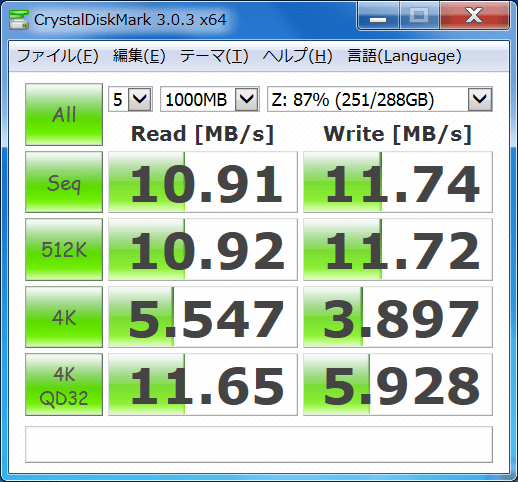Start the 4K QD32 test
This screenshot has width=518, height=482.
64,385
